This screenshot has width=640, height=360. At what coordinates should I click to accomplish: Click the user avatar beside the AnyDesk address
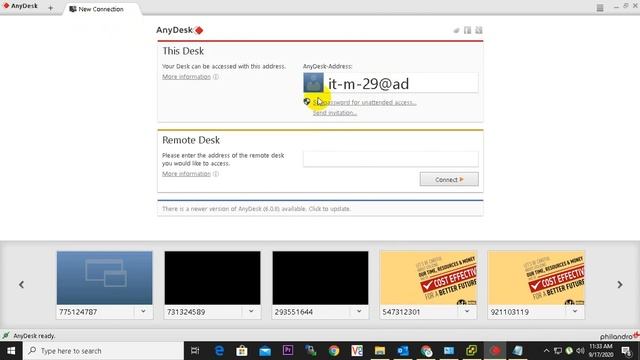(313, 82)
